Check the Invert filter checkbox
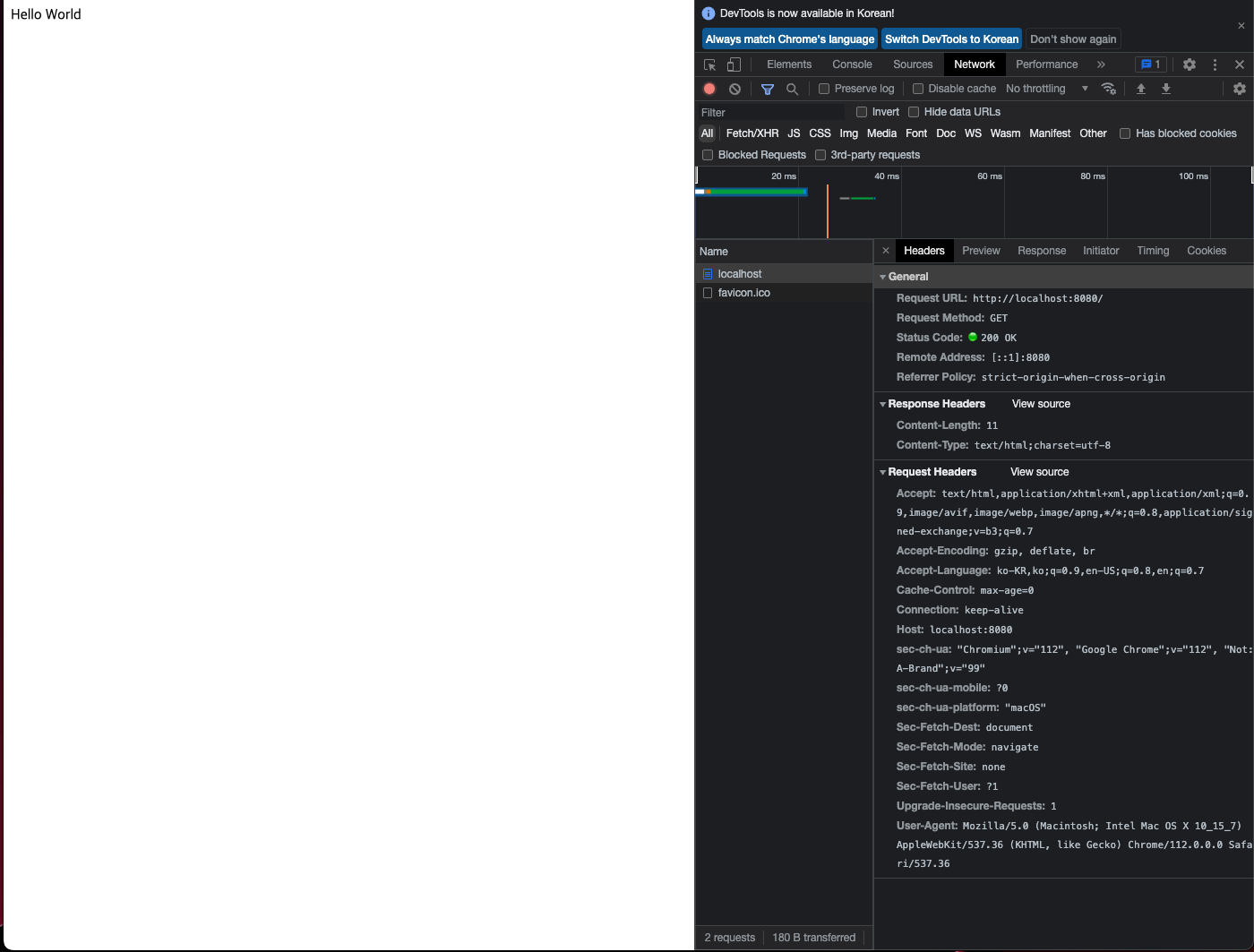1254x952 pixels. (x=862, y=112)
